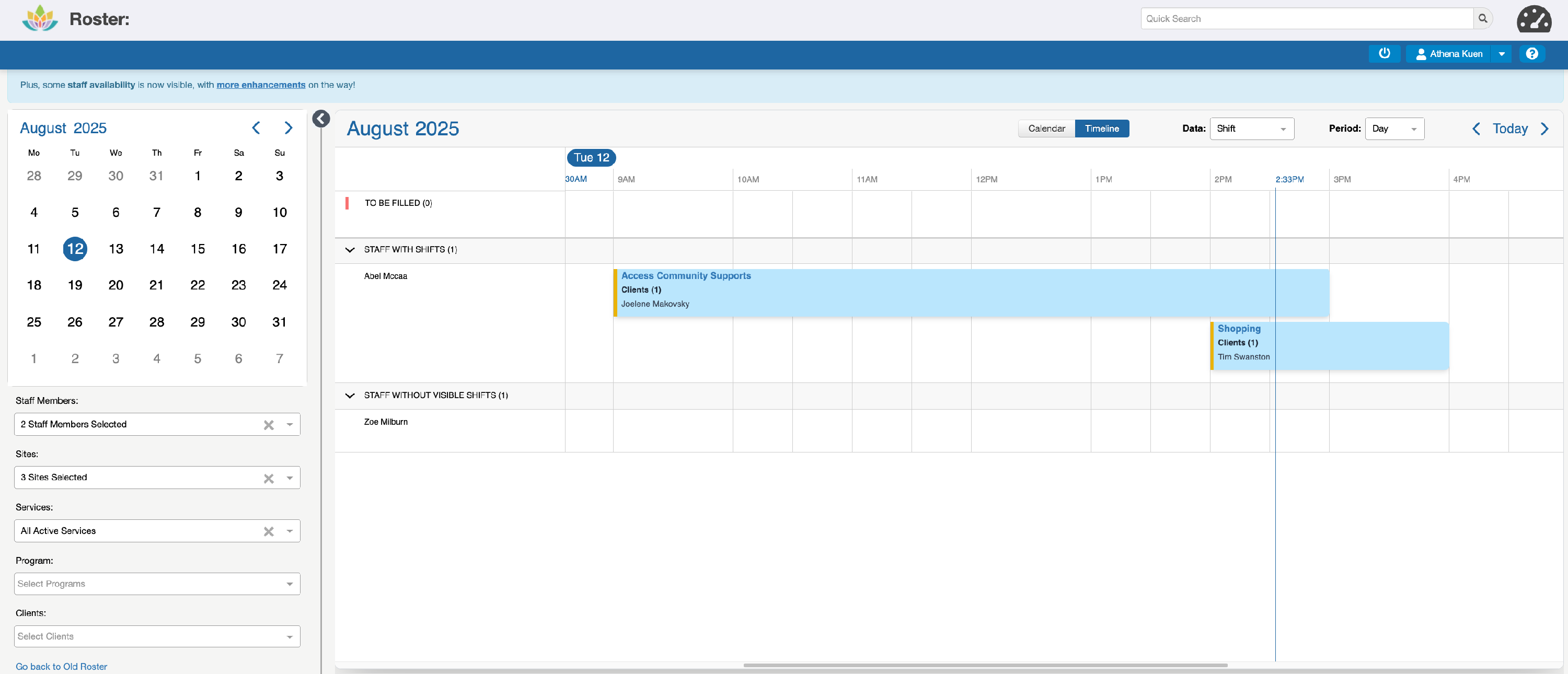Click the 9AM time header
This screenshot has height=674, width=1568.
626,179
